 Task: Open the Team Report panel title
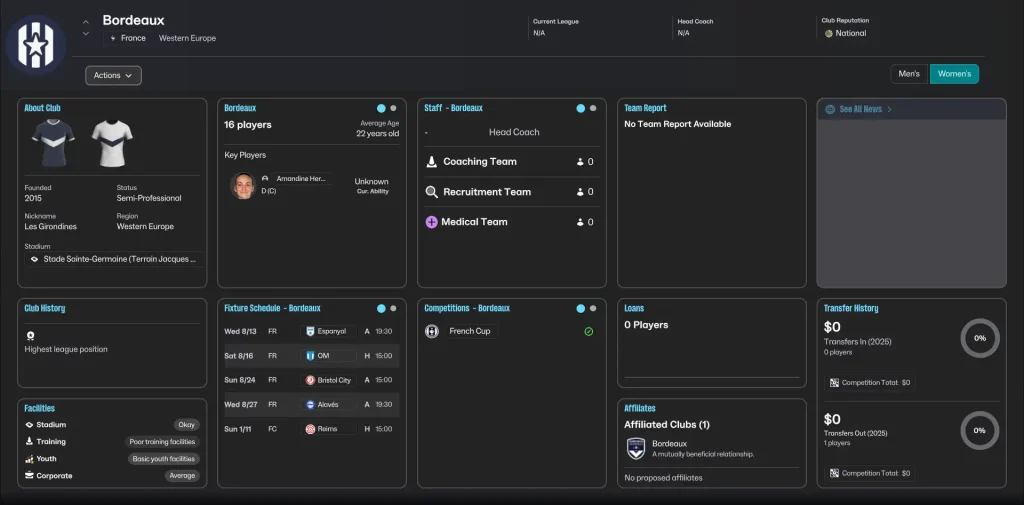pyautogui.click(x=645, y=108)
